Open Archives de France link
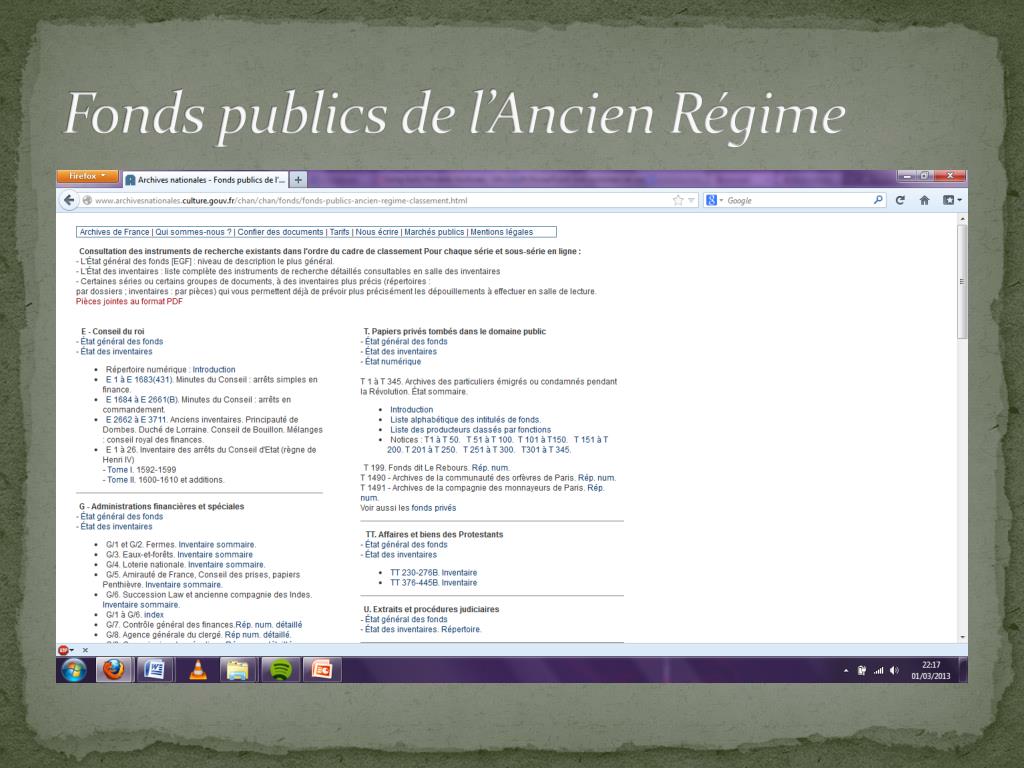This screenshot has width=1024, height=768. coord(114,232)
